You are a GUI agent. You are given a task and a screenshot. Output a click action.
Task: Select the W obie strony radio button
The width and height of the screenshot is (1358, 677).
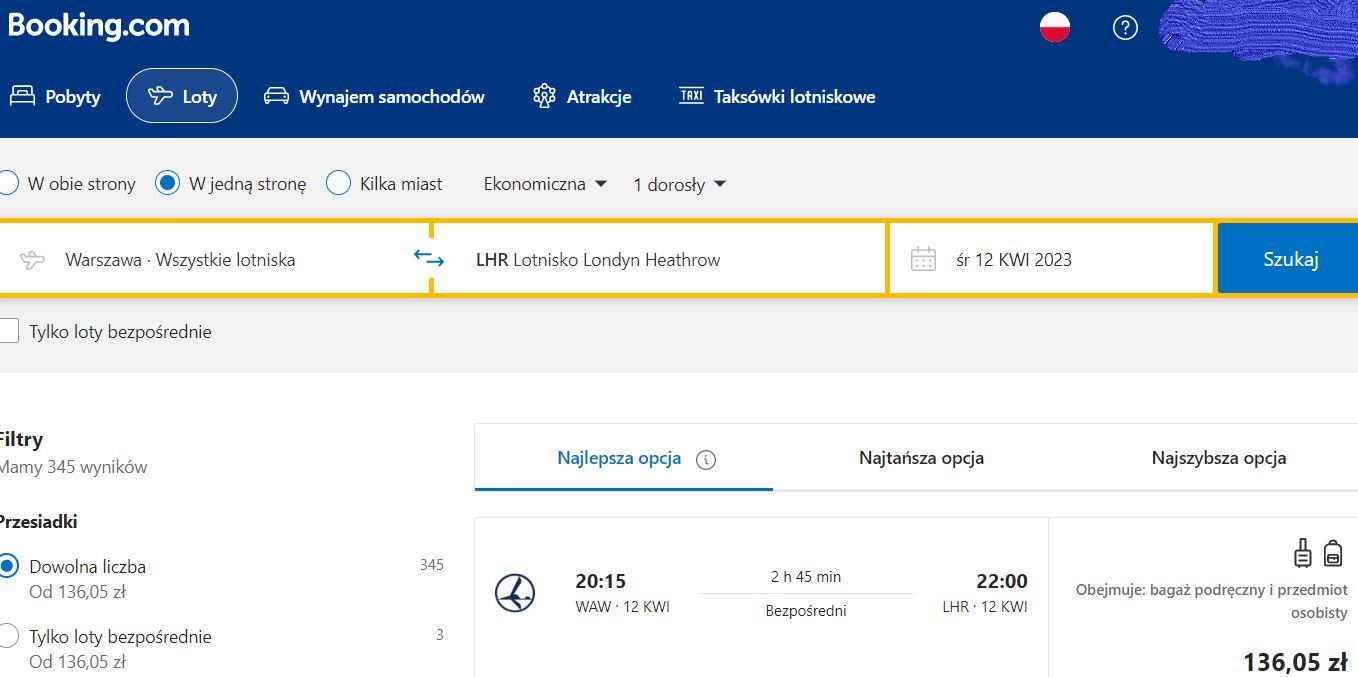(8, 184)
